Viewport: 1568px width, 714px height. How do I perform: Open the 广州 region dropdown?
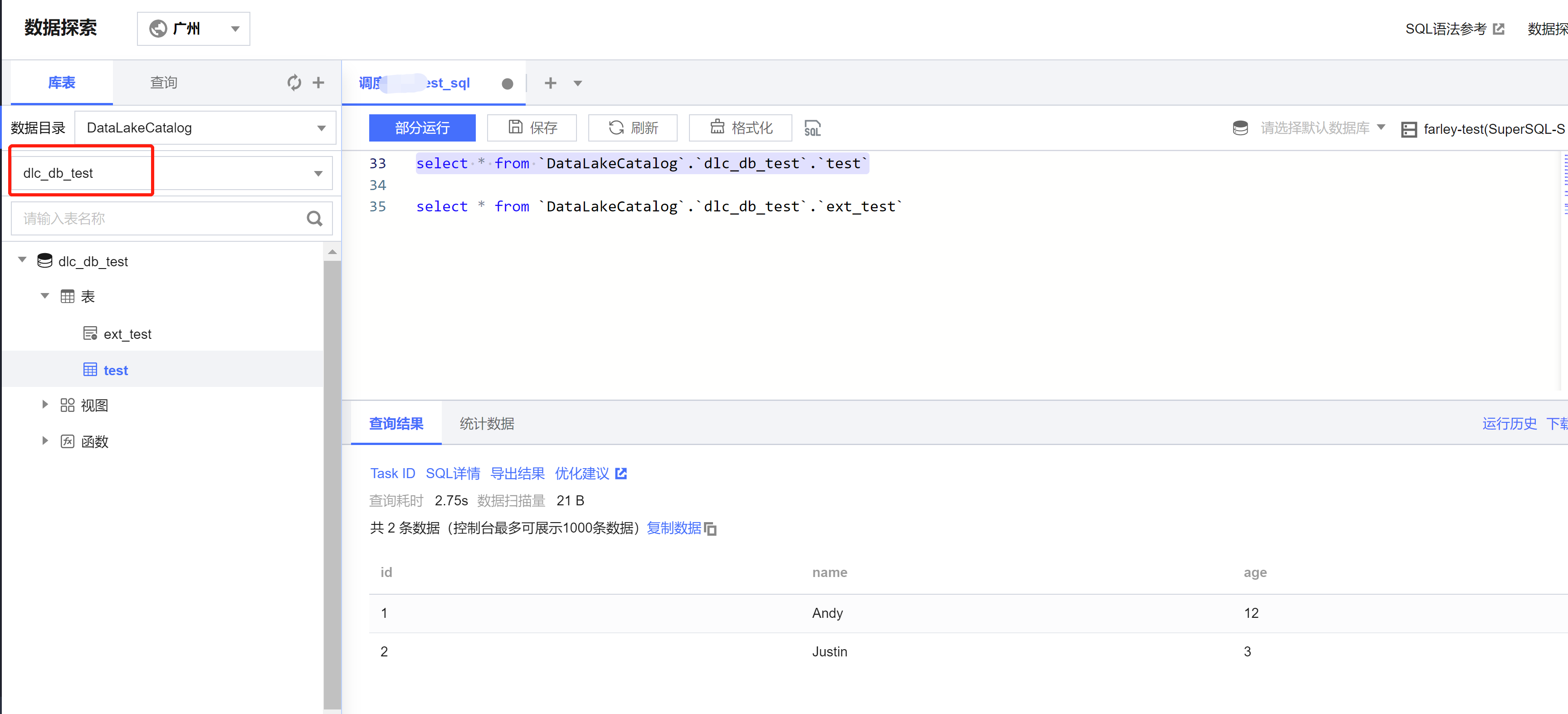194,29
